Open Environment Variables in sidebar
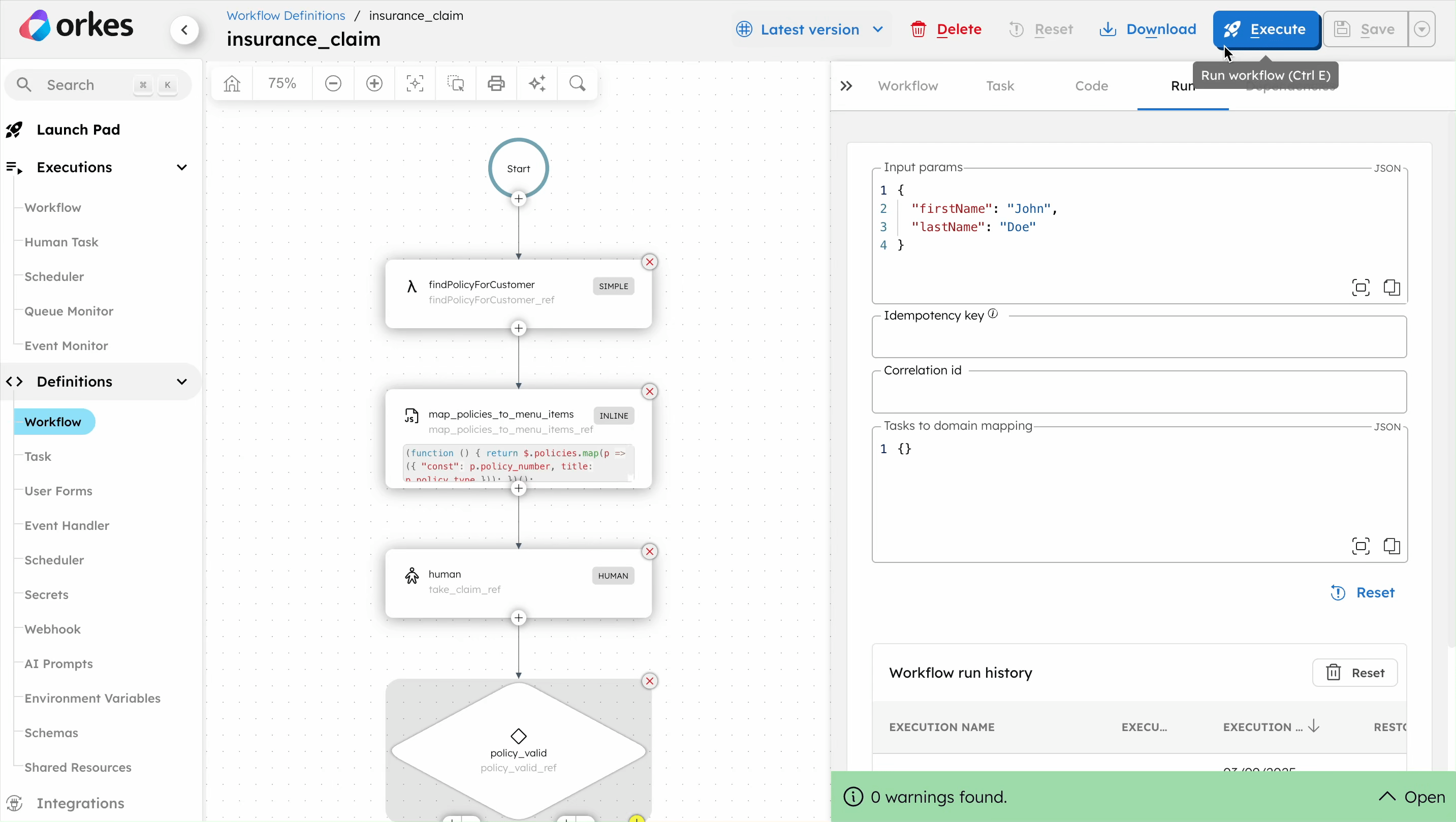Viewport: 1456px width, 822px height. pos(92,698)
